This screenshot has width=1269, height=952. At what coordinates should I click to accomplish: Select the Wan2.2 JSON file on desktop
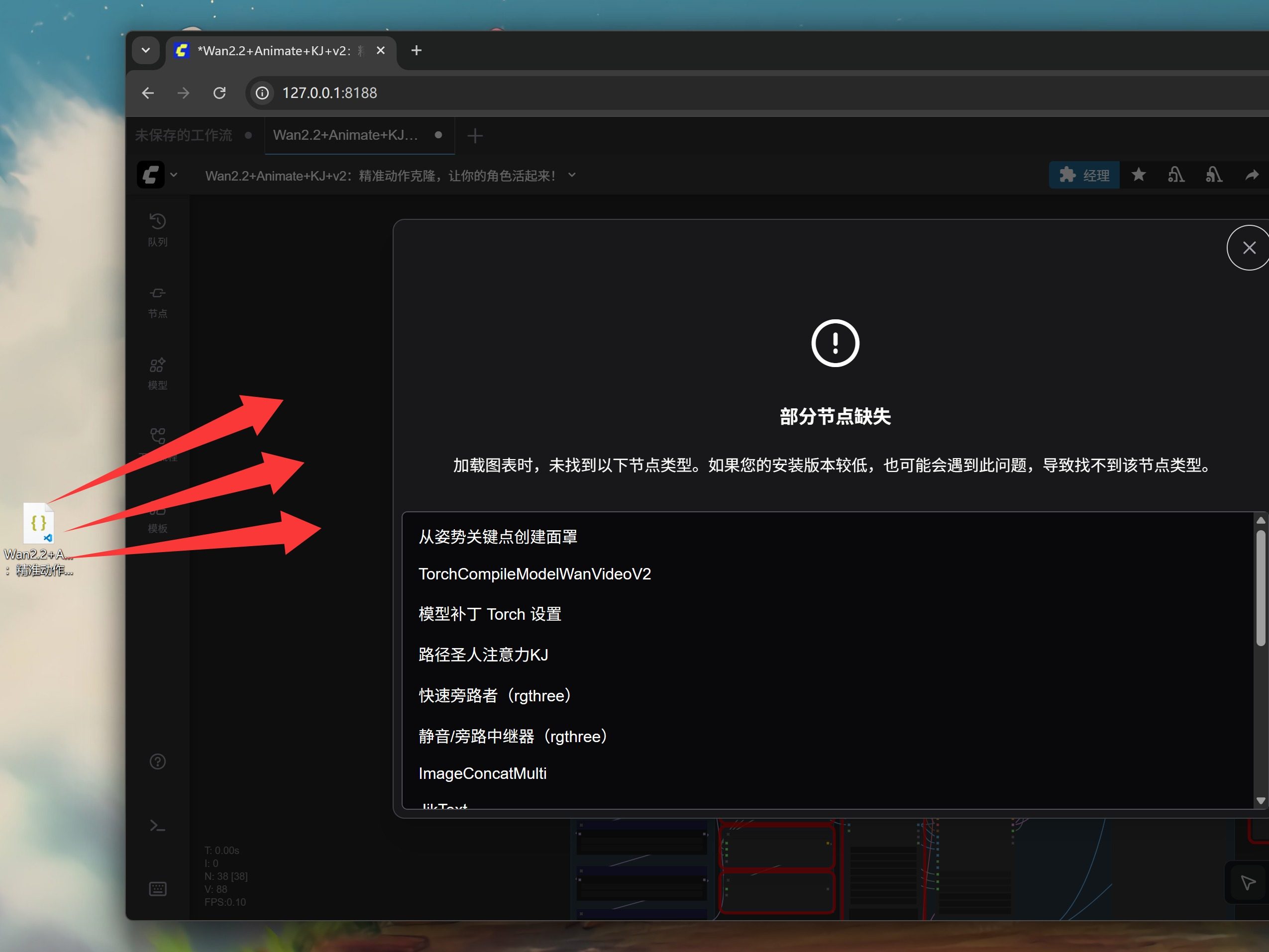38,523
